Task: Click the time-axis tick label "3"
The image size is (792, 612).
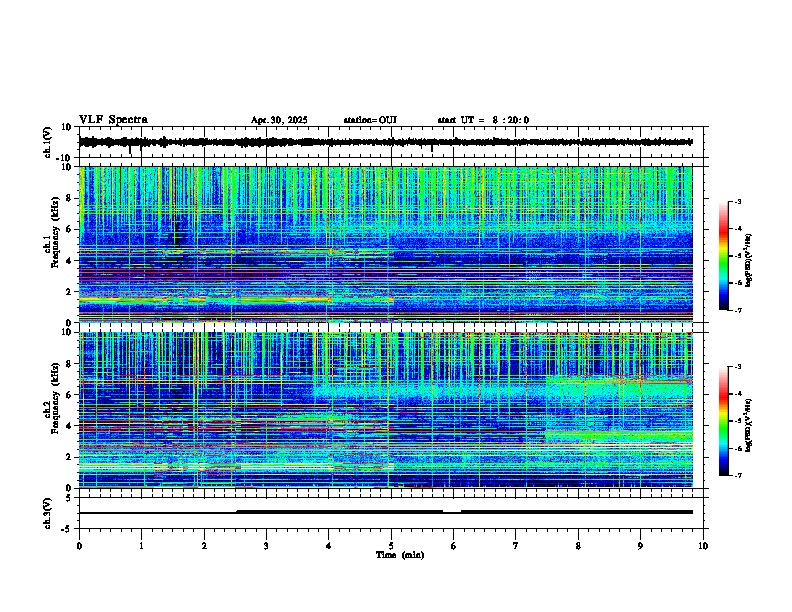Action: [266, 546]
